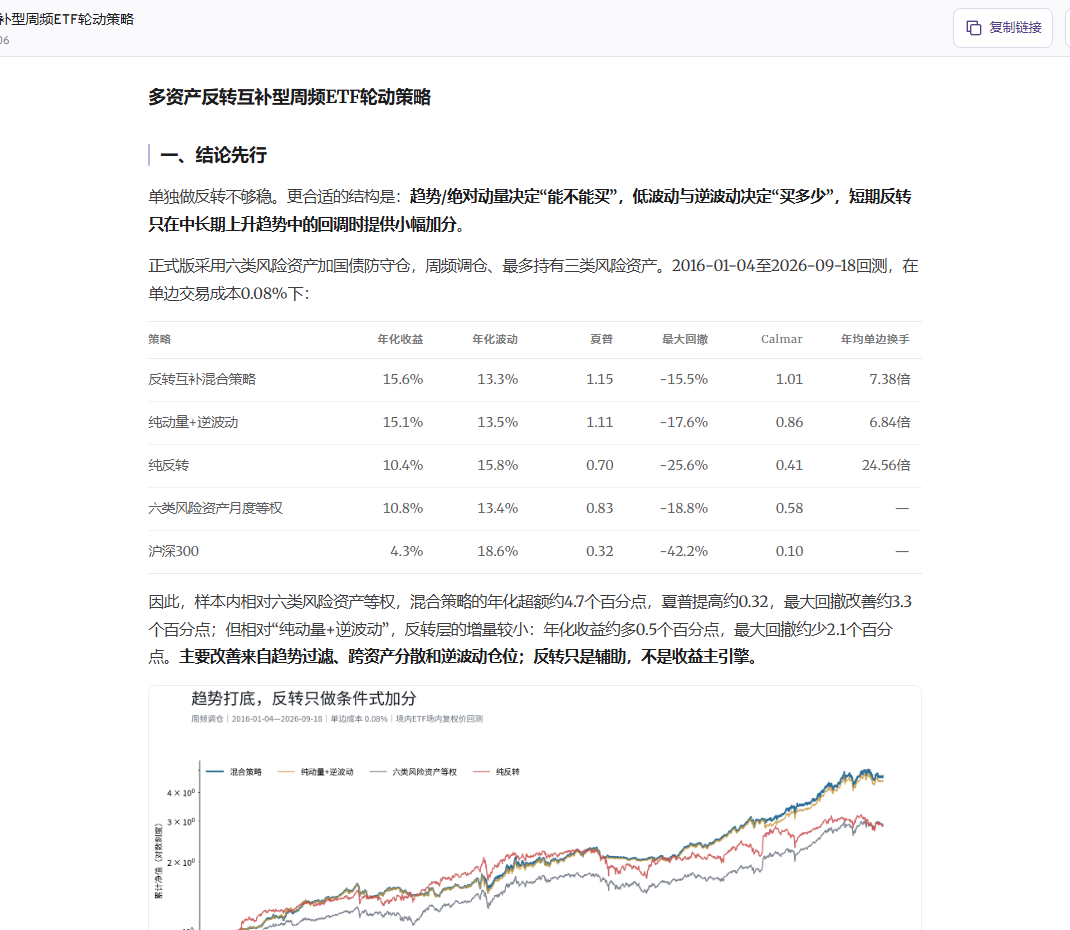This screenshot has width=1070, height=930.
Task: Click the turnover value 6.84倍
Action: (890, 422)
